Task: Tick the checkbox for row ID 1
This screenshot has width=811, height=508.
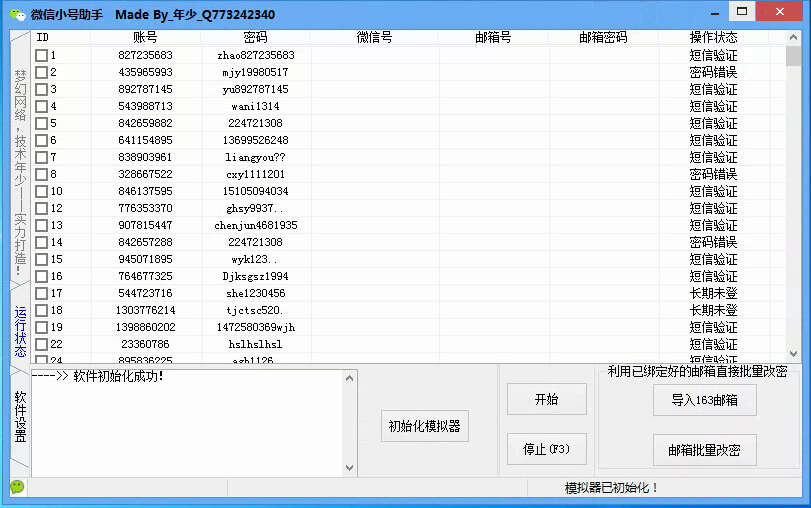Action: click(41, 55)
